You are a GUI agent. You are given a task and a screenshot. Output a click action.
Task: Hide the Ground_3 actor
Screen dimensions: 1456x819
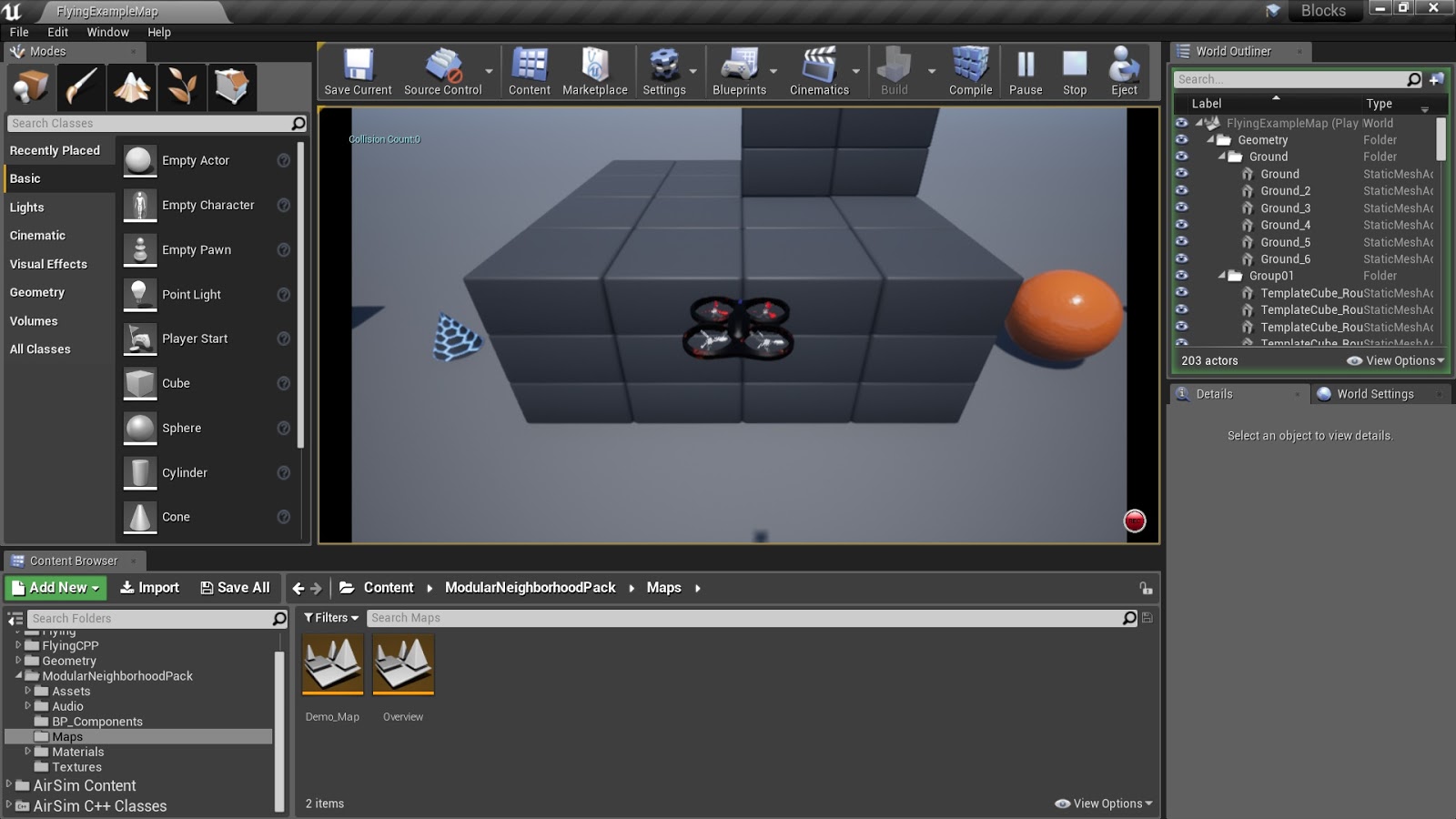coord(1181,207)
